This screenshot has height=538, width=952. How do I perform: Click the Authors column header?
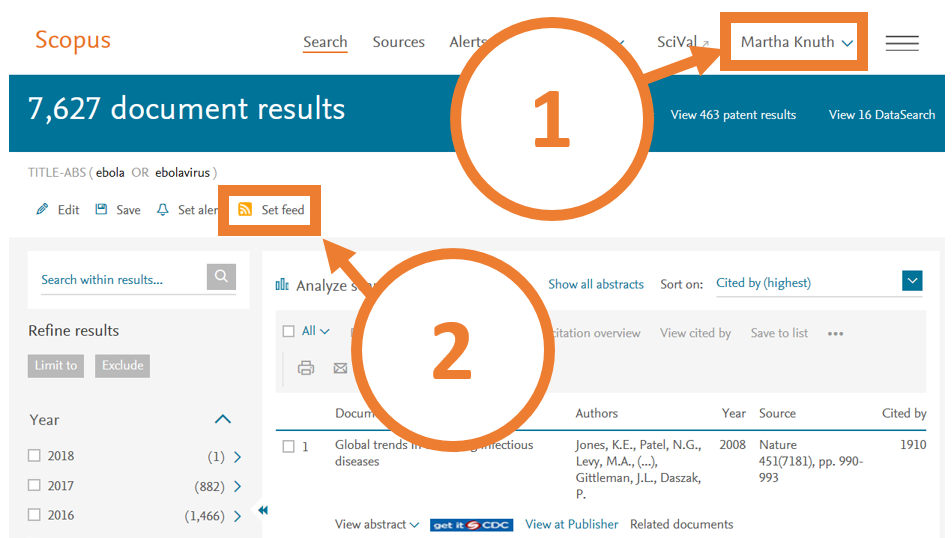pyautogui.click(x=596, y=413)
